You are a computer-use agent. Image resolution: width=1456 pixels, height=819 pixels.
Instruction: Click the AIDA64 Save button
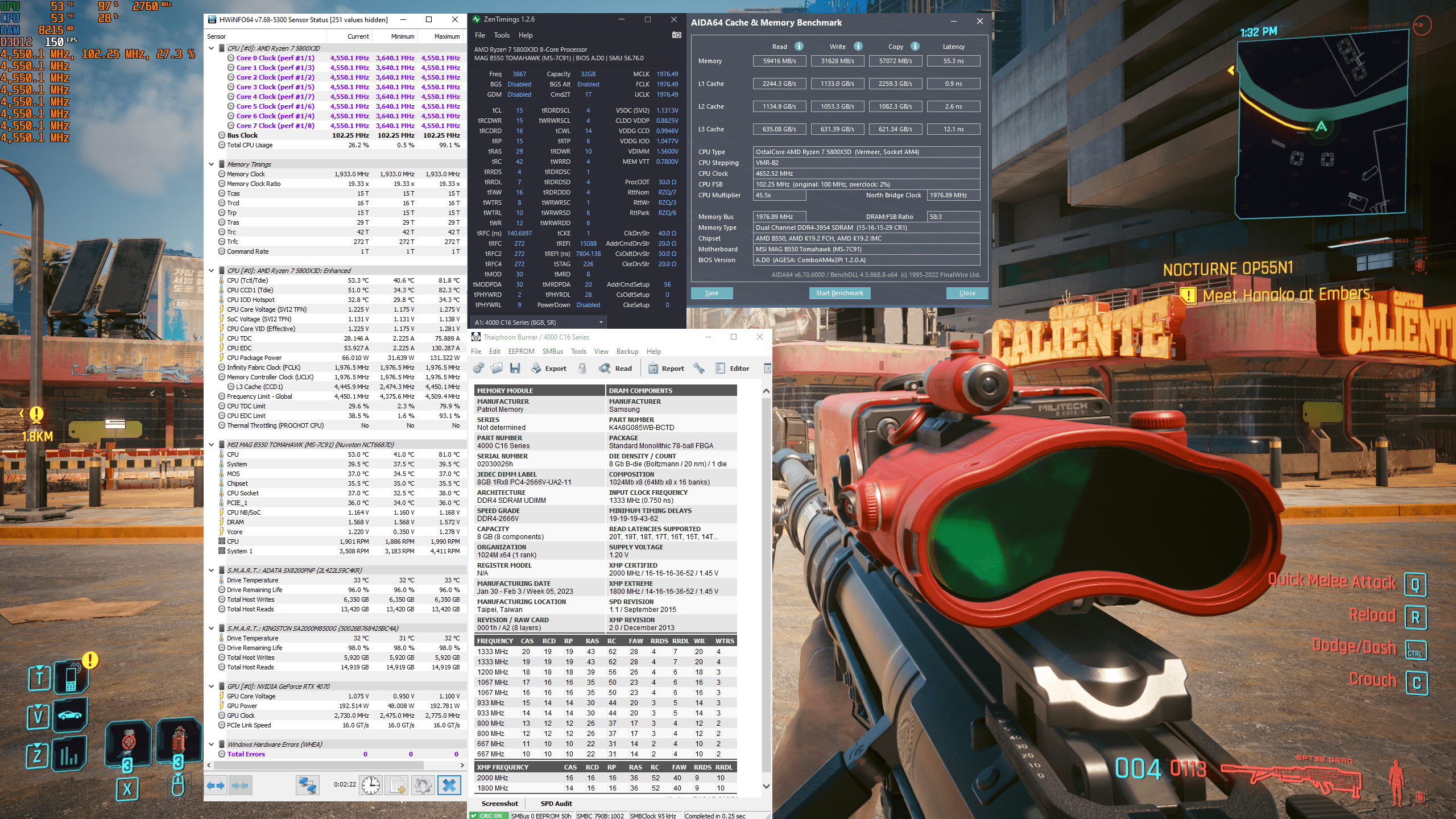712,293
